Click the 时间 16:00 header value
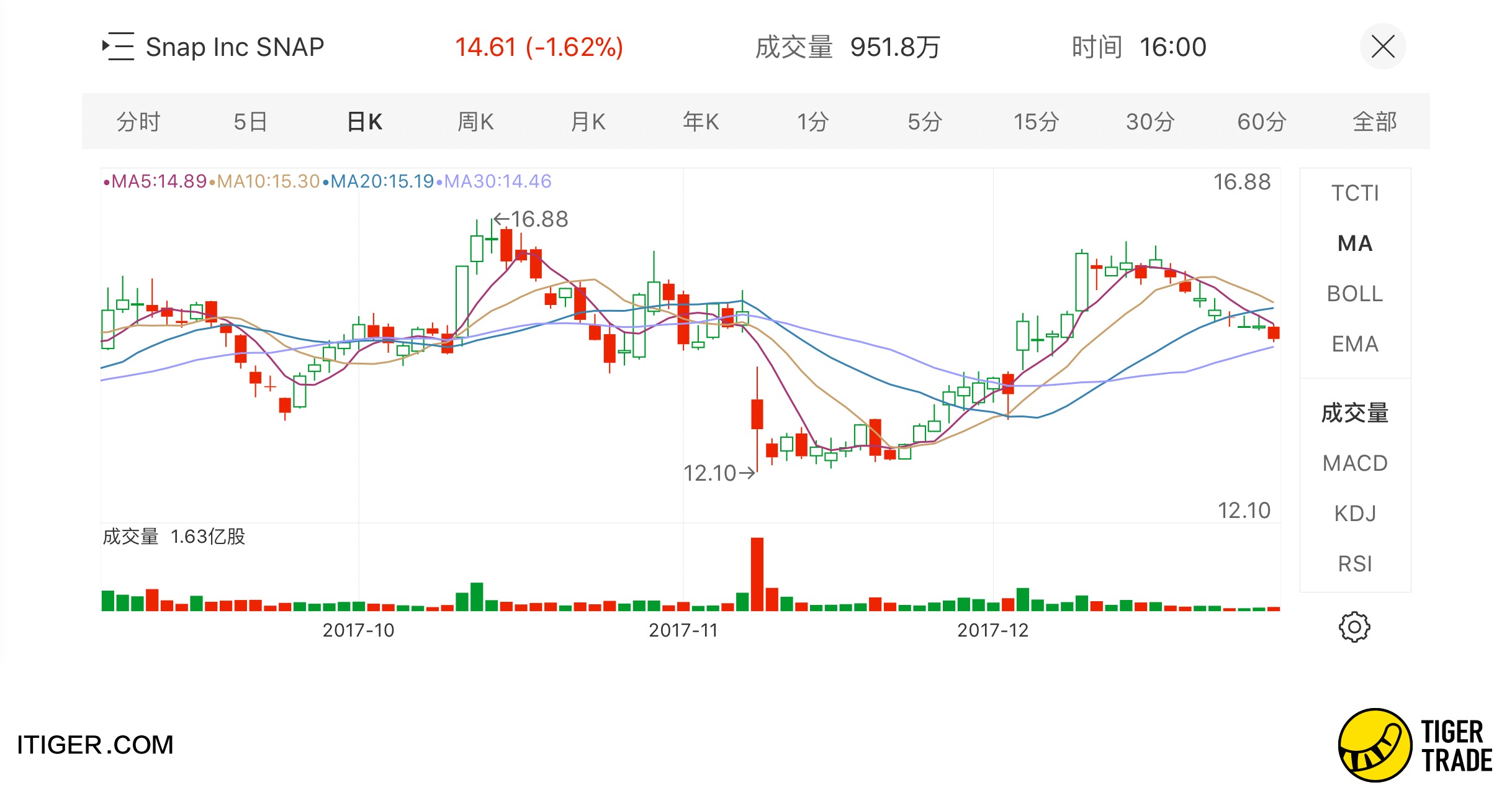 pyautogui.click(x=1139, y=47)
